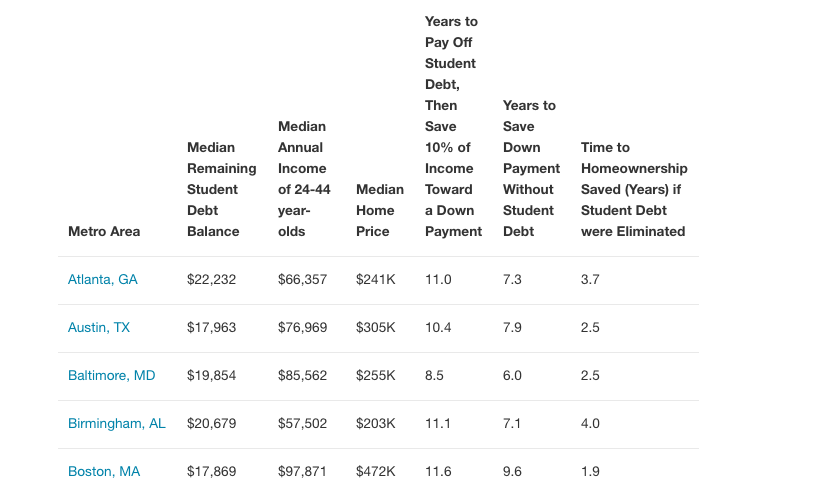Image resolution: width=823 pixels, height=493 pixels.
Task: Select the Median Home Price column header
Action: (x=379, y=210)
